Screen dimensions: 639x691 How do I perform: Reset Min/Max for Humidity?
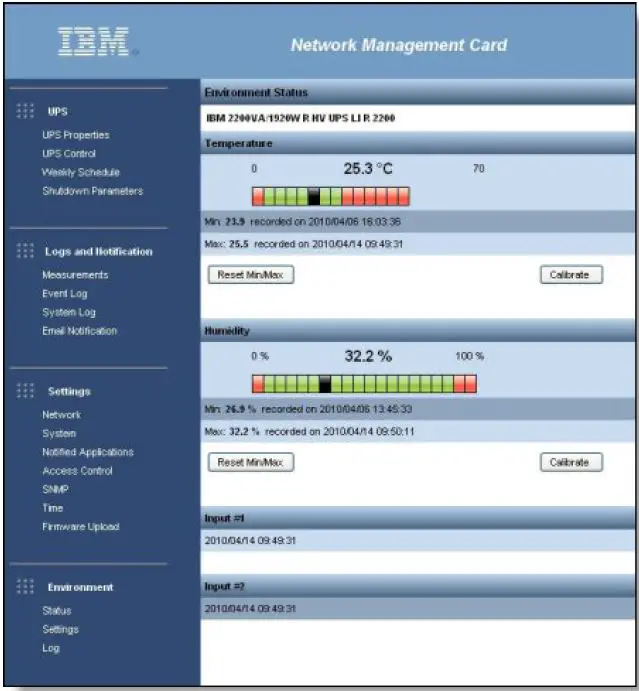(251, 462)
